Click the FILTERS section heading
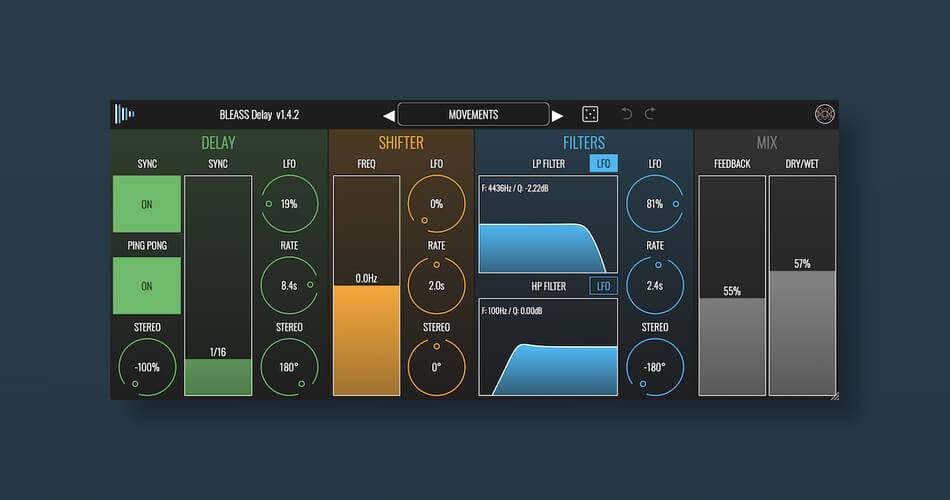 tap(584, 142)
